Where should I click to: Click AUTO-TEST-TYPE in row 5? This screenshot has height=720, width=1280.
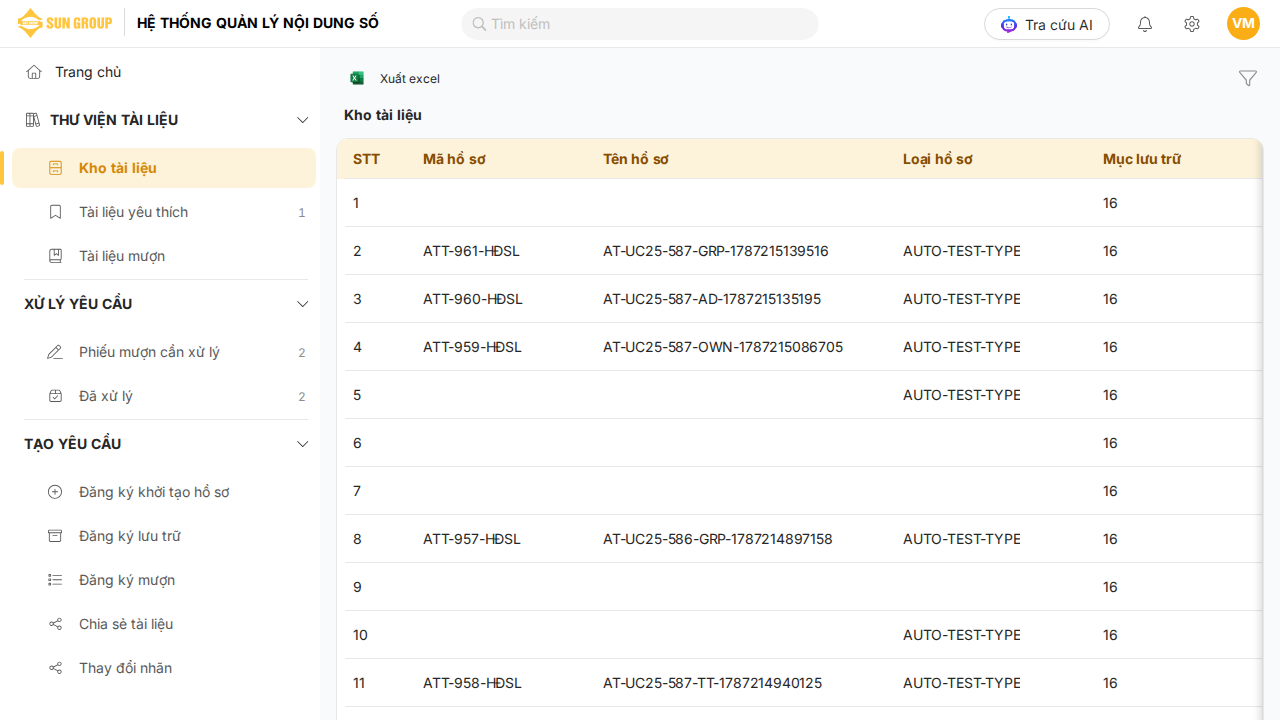(x=961, y=395)
